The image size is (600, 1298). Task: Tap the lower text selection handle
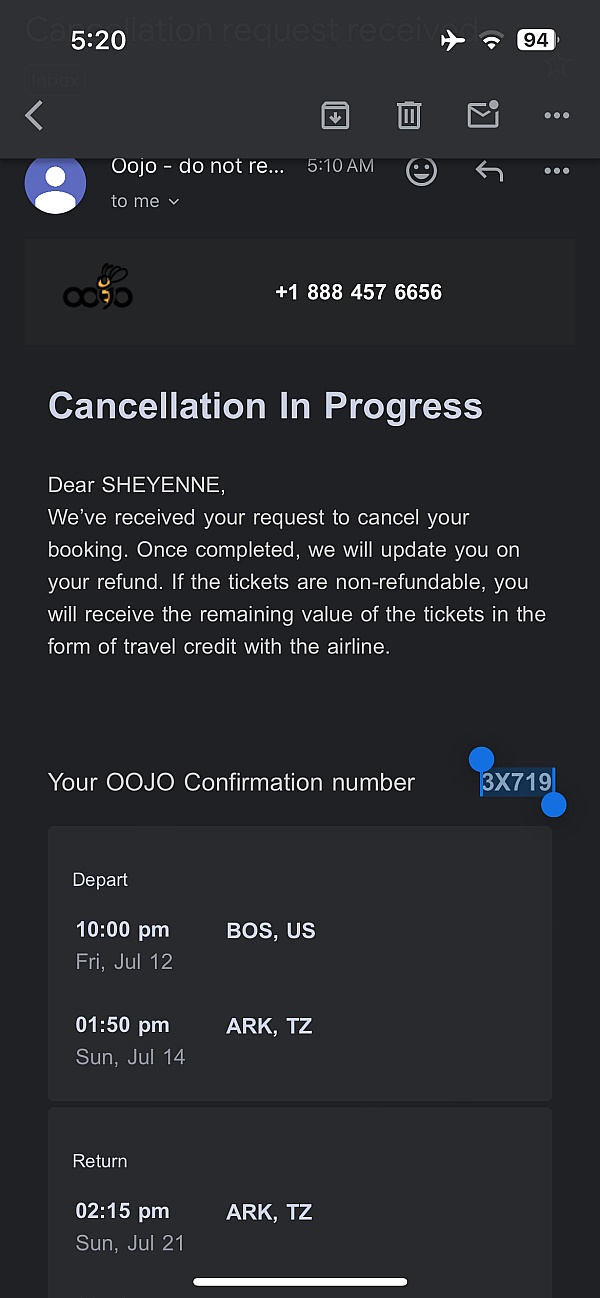coord(554,804)
